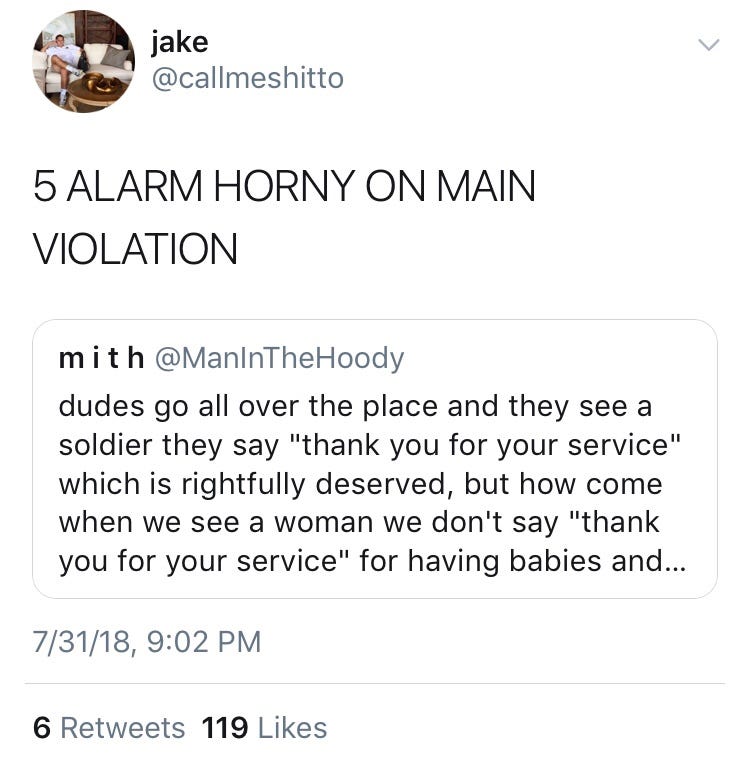Click quoted line starting with when we see

pos(359,523)
